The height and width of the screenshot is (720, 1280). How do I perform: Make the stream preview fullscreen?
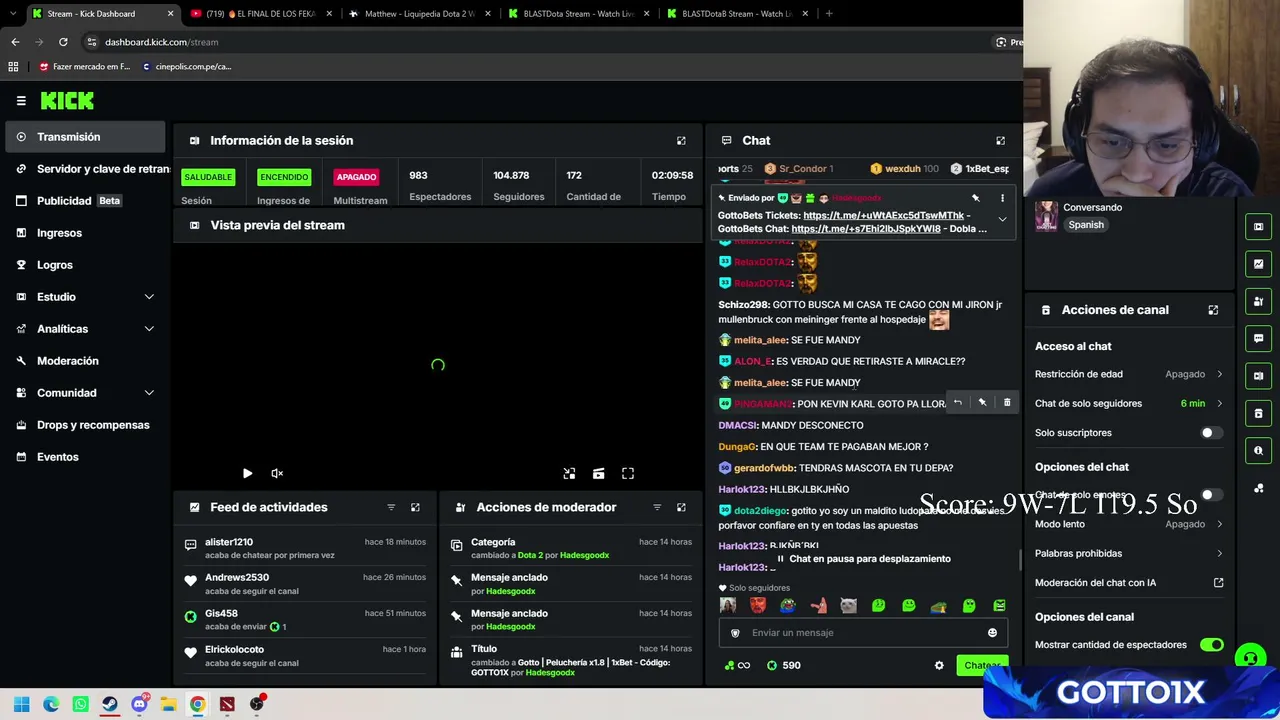point(628,474)
